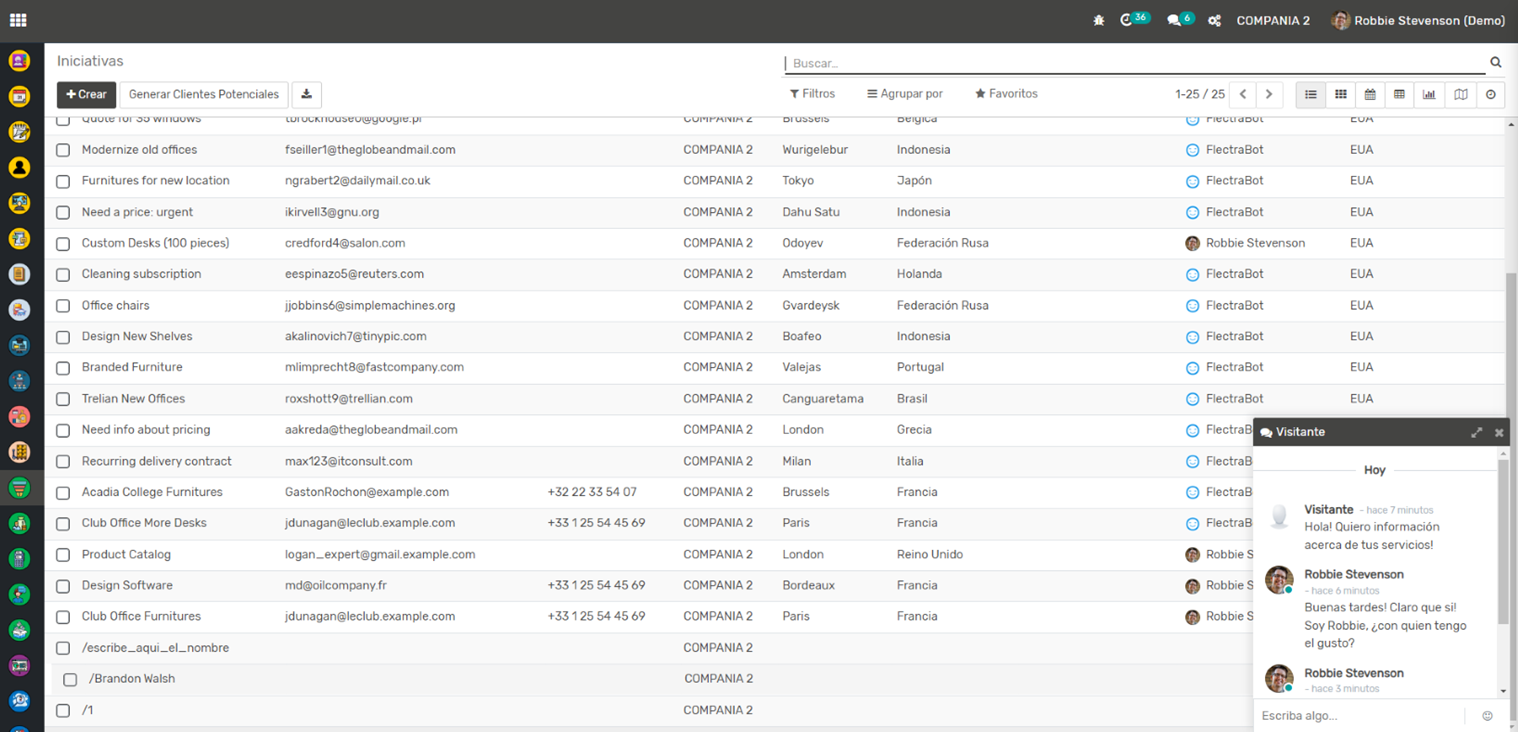Switch to calendar view
The image size is (1518, 732).
(1370, 95)
